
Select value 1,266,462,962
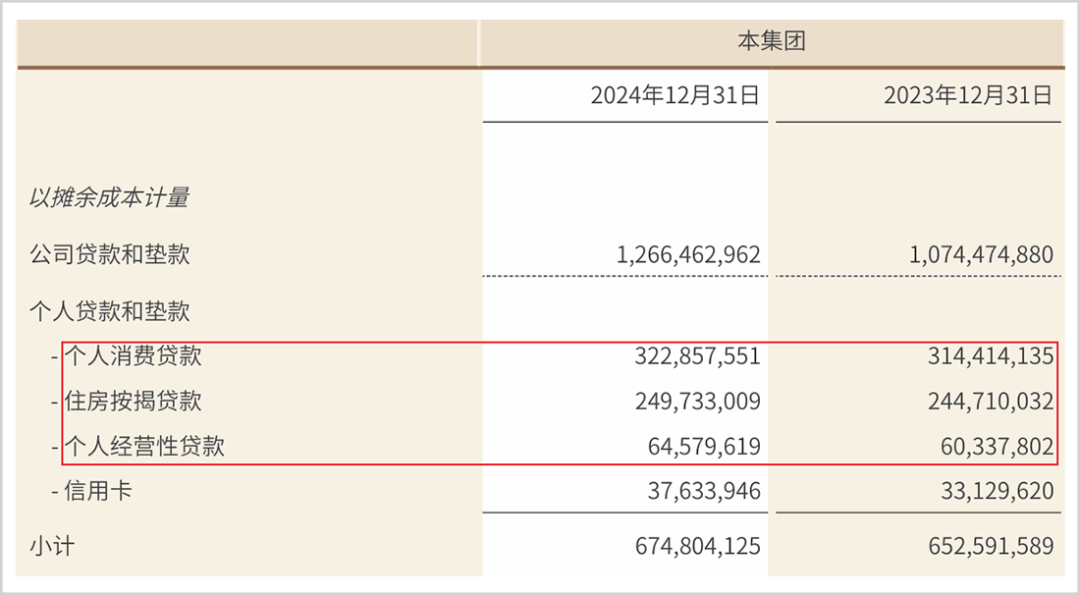[688, 255]
